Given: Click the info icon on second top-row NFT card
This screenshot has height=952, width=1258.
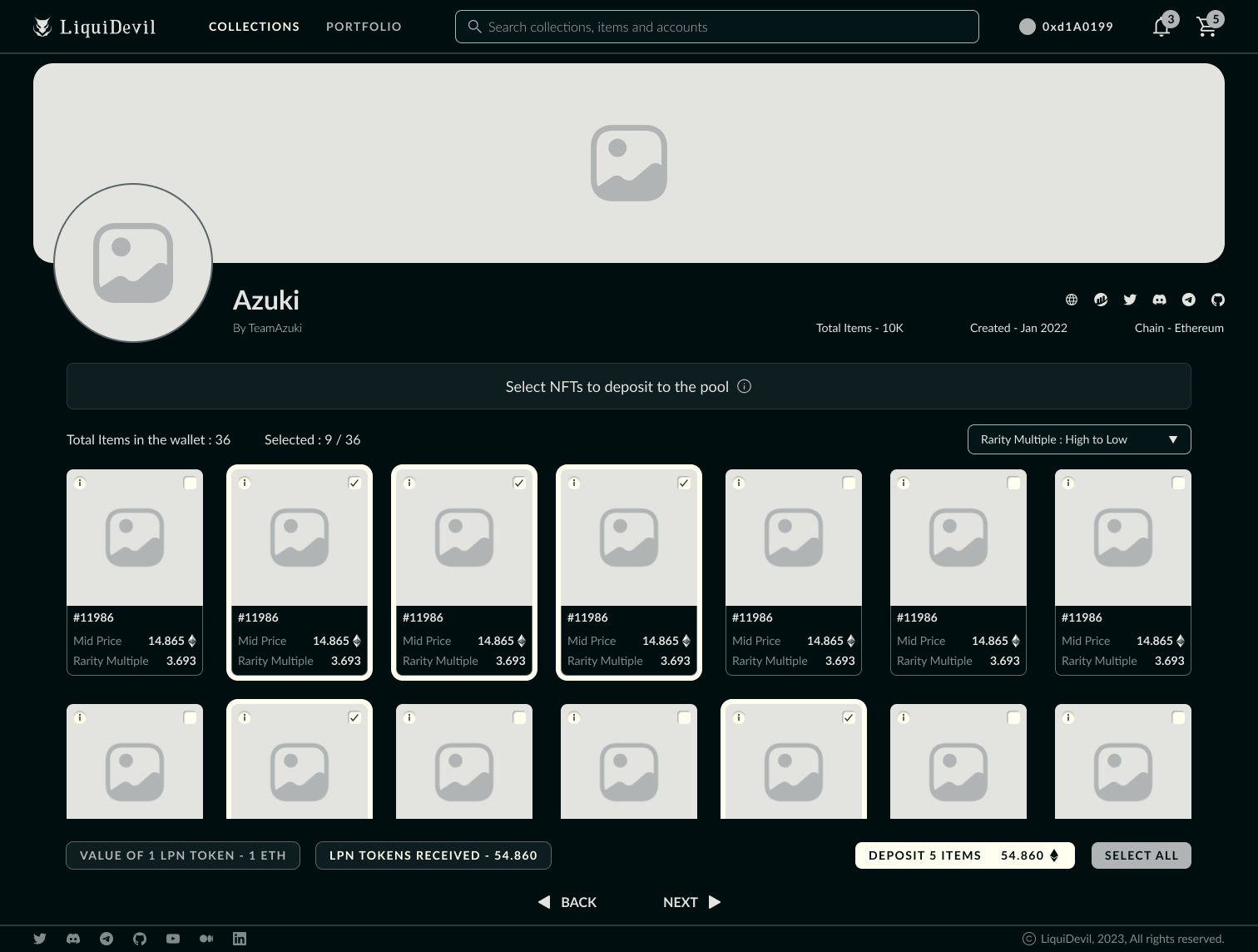Looking at the screenshot, I should (x=245, y=483).
